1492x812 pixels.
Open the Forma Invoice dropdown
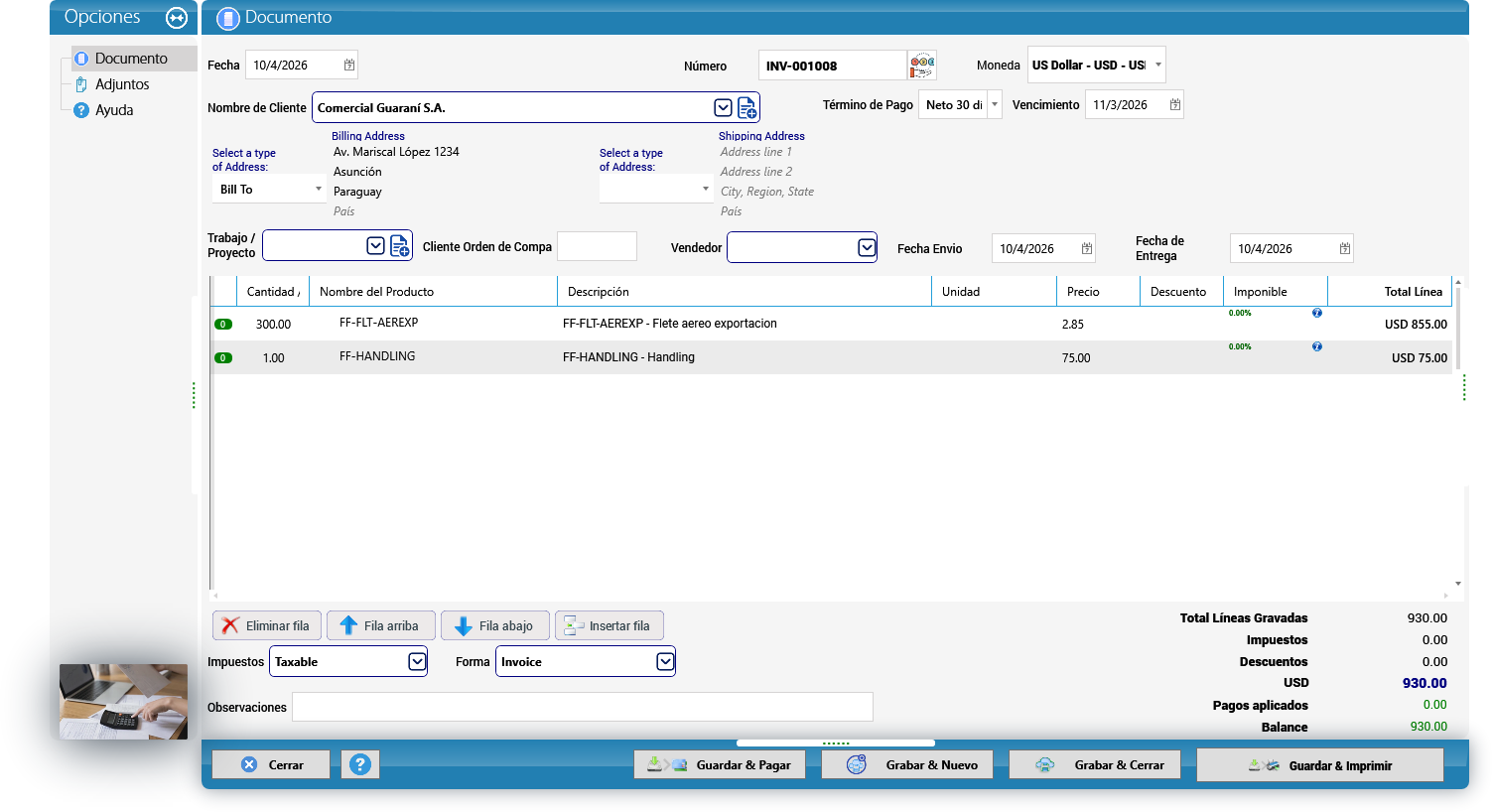tap(665, 661)
